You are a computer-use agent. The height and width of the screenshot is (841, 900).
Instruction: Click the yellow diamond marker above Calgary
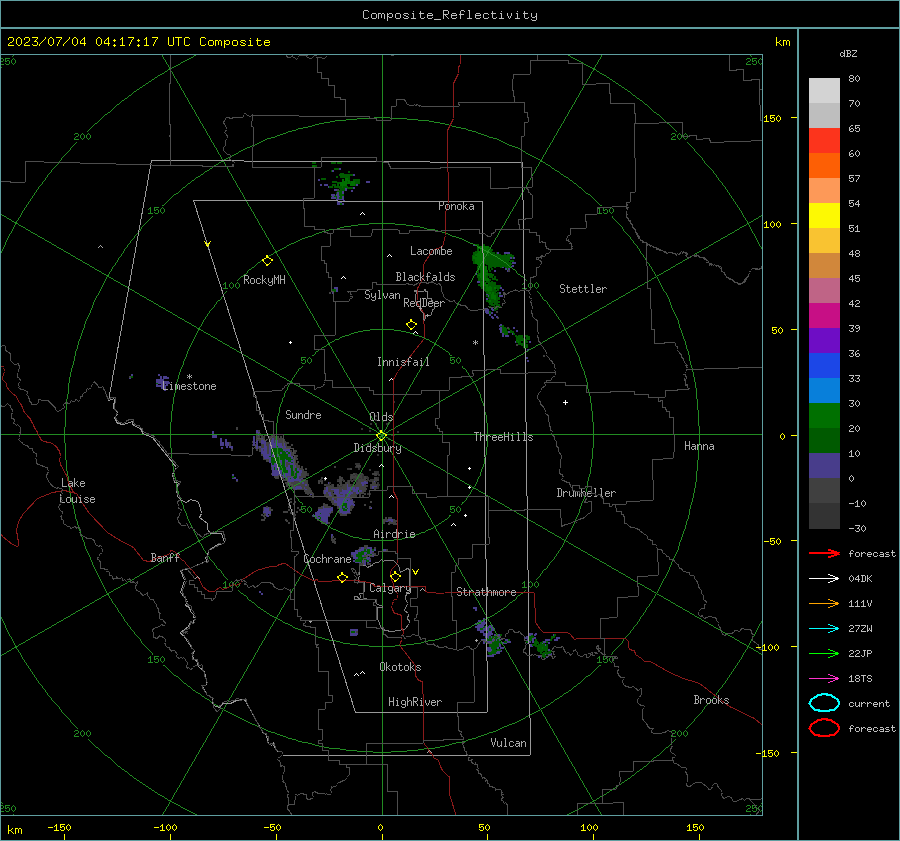point(395,576)
